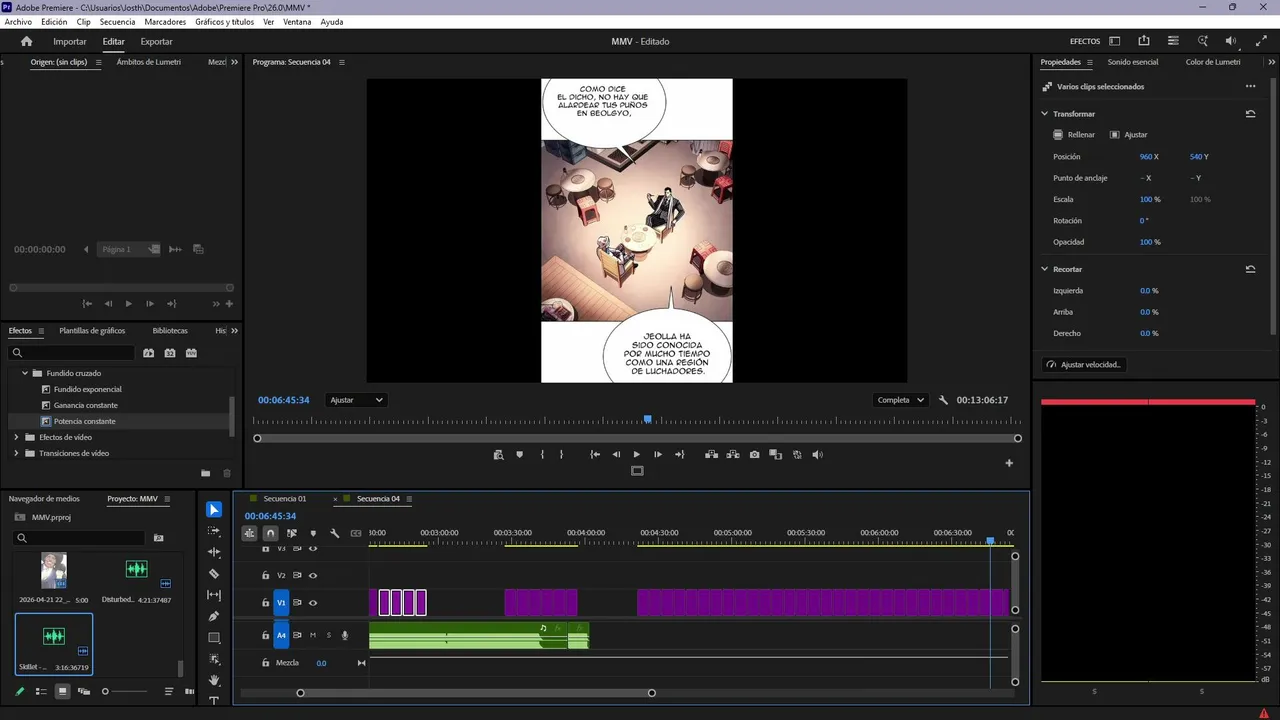
Task: Collapse the Recortar section
Action: (x=1045, y=269)
